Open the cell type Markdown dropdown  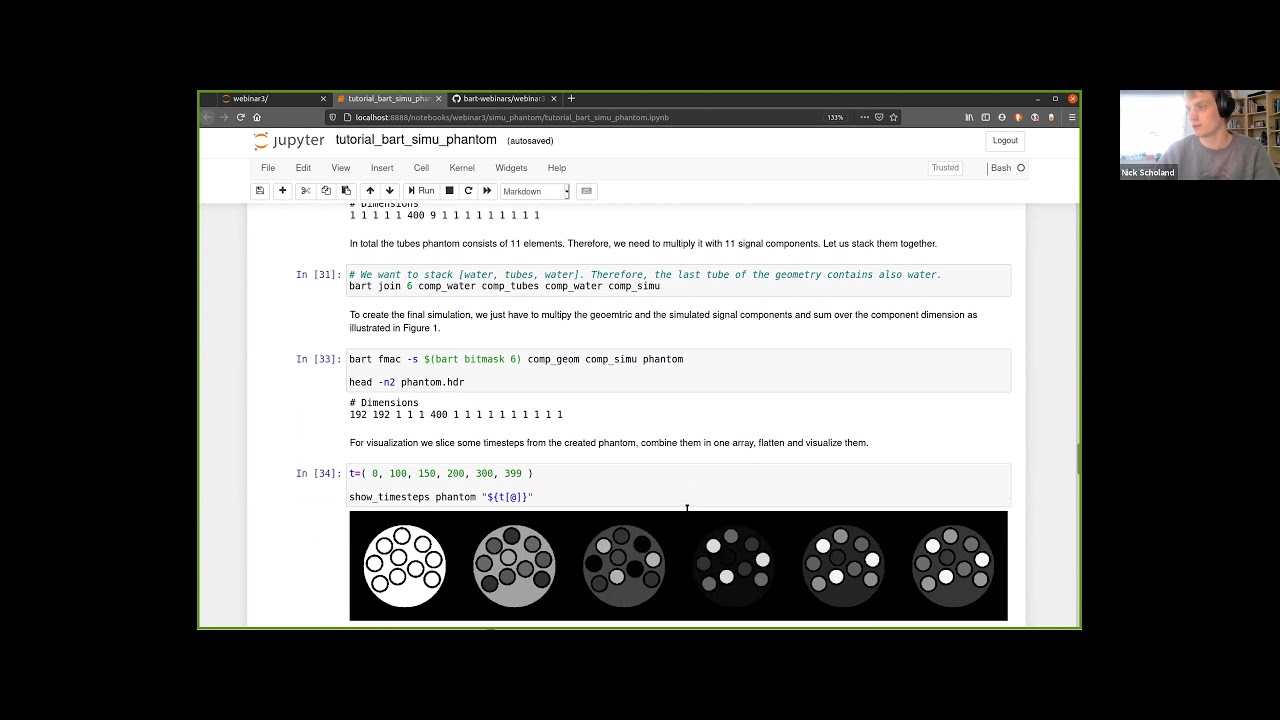click(535, 191)
